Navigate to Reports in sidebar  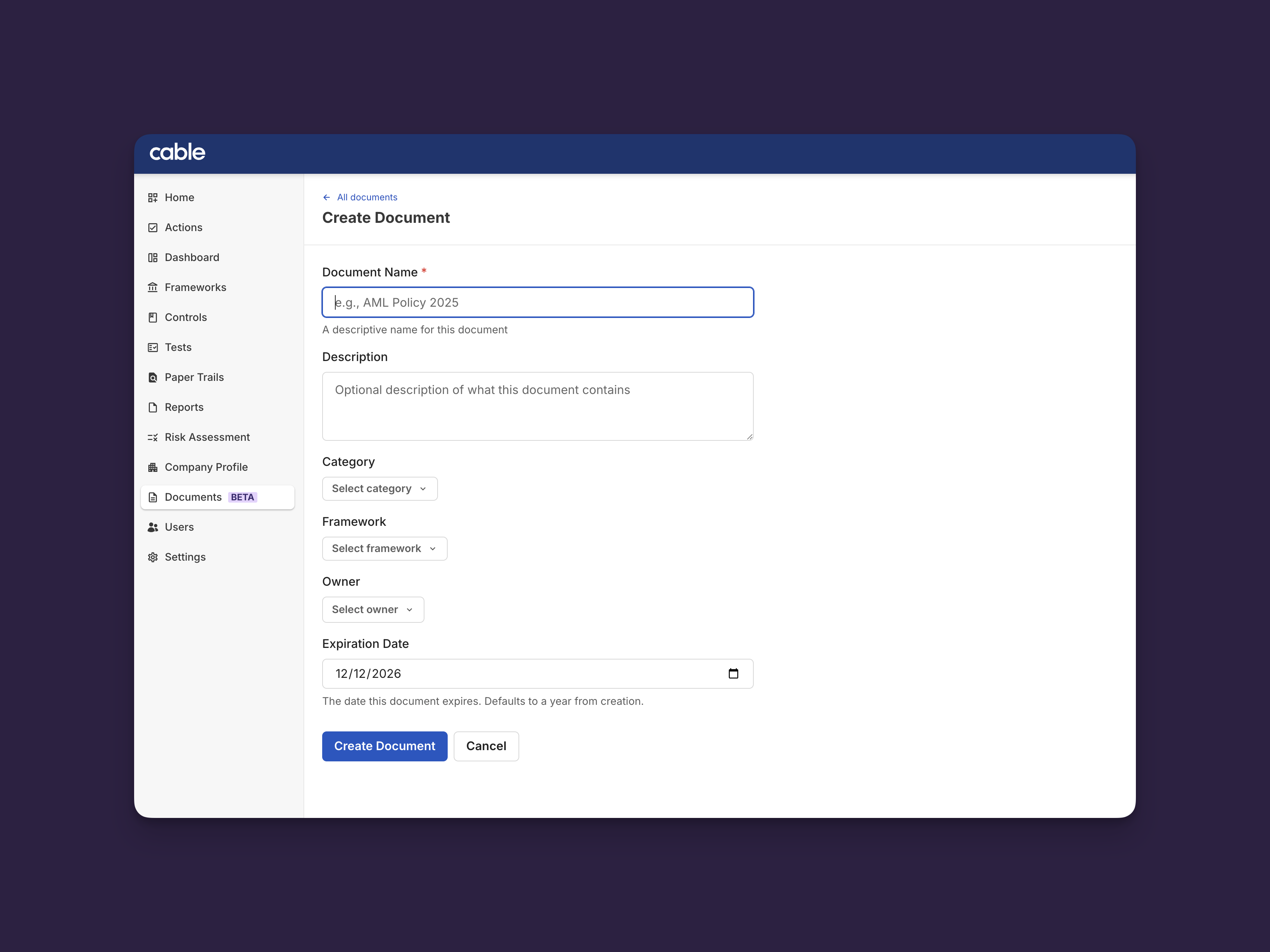pos(184,407)
